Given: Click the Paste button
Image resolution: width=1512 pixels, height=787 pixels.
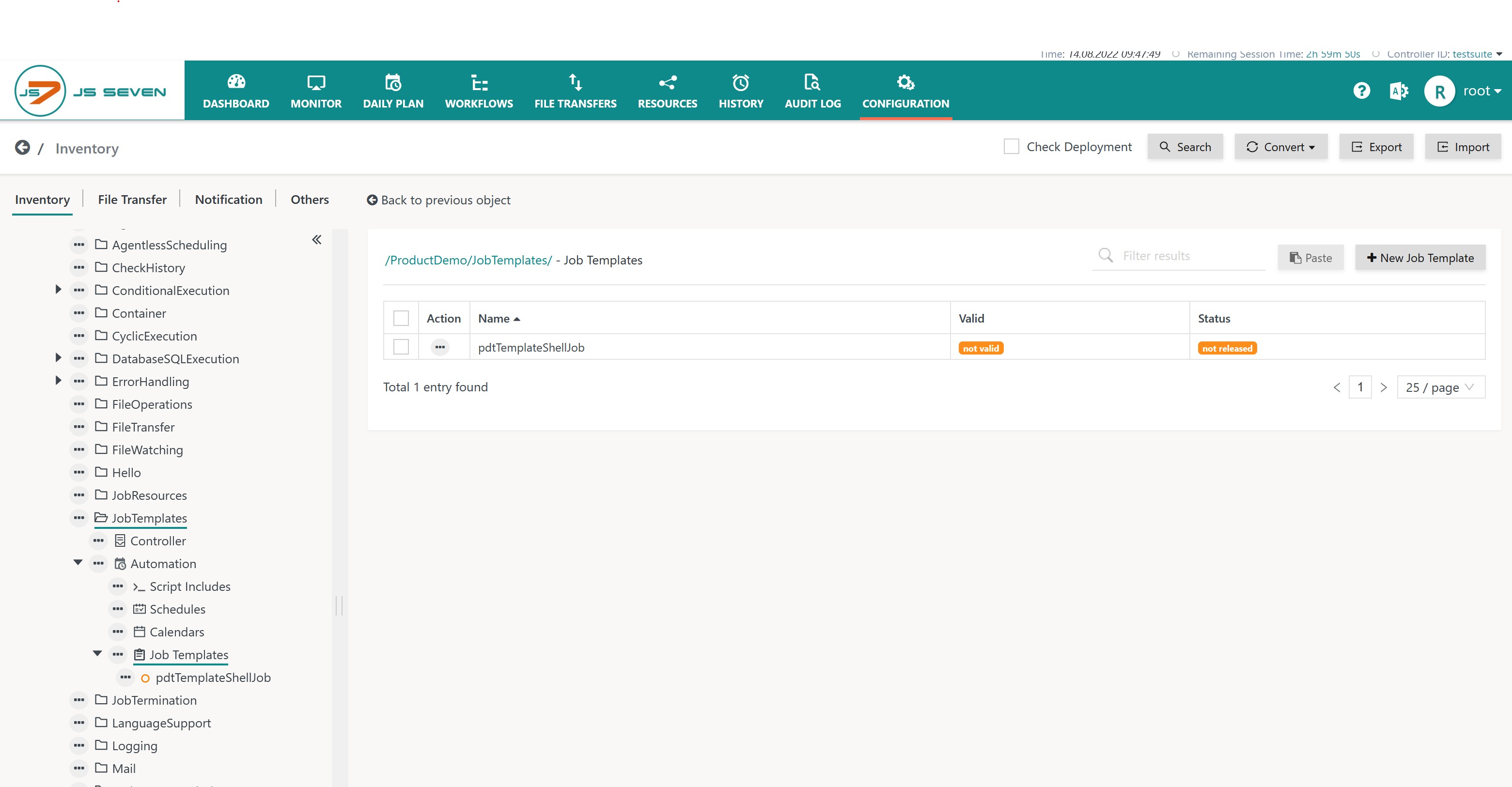Looking at the screenshot, I should coord(1310,258).
